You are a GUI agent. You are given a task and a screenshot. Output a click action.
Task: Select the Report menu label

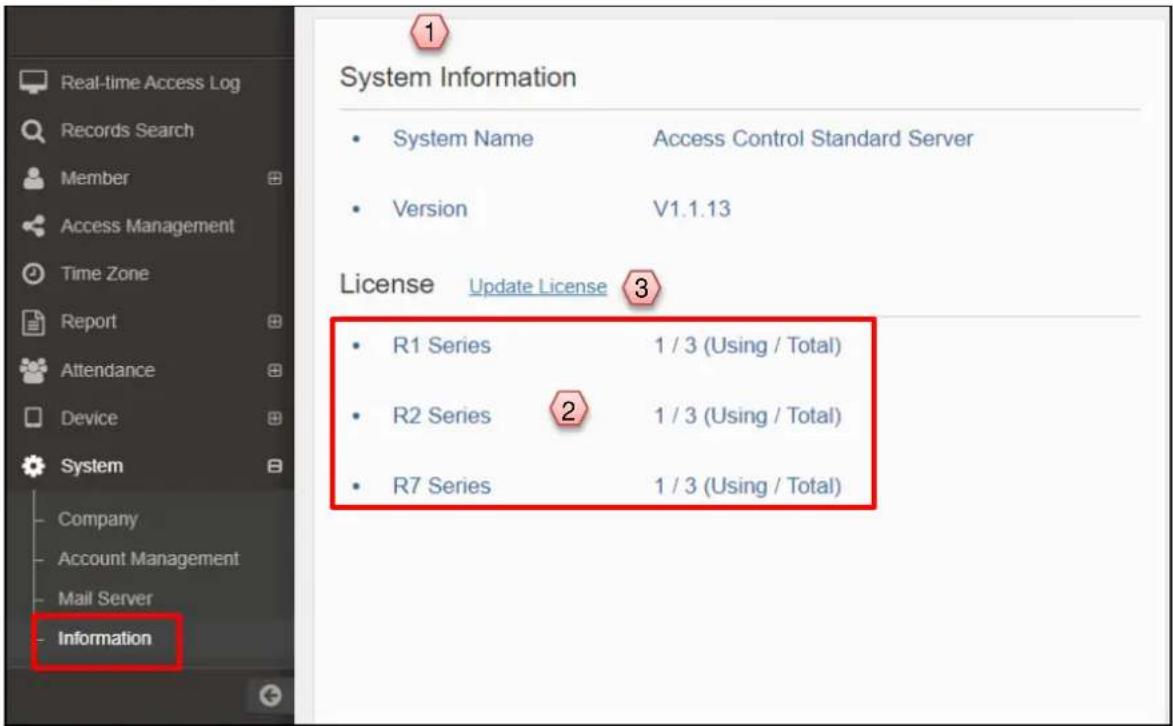click(x=89, y=322)
